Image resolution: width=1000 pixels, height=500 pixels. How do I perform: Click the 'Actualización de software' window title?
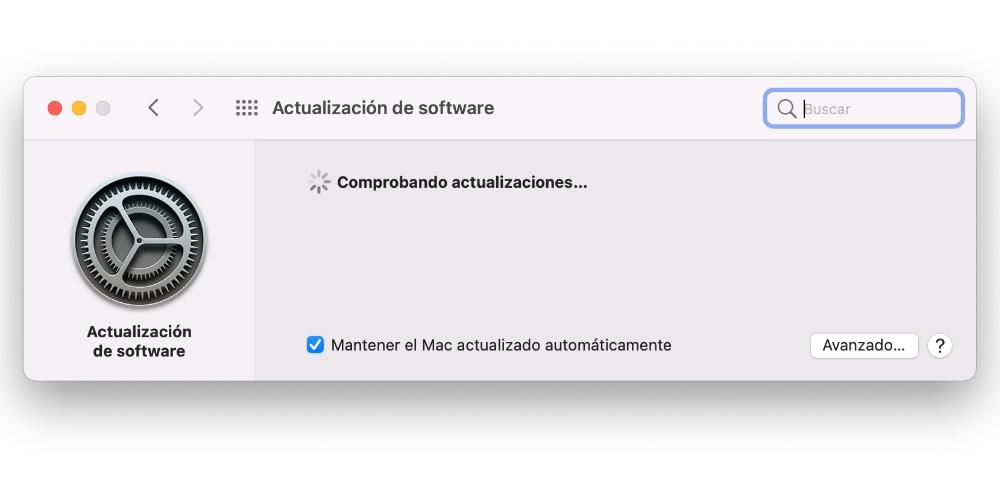click(x=383, y=108)
